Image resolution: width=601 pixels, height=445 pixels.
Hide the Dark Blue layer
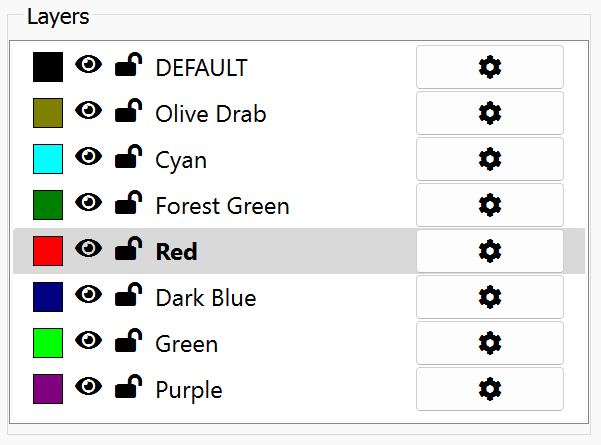pos(89,294)
